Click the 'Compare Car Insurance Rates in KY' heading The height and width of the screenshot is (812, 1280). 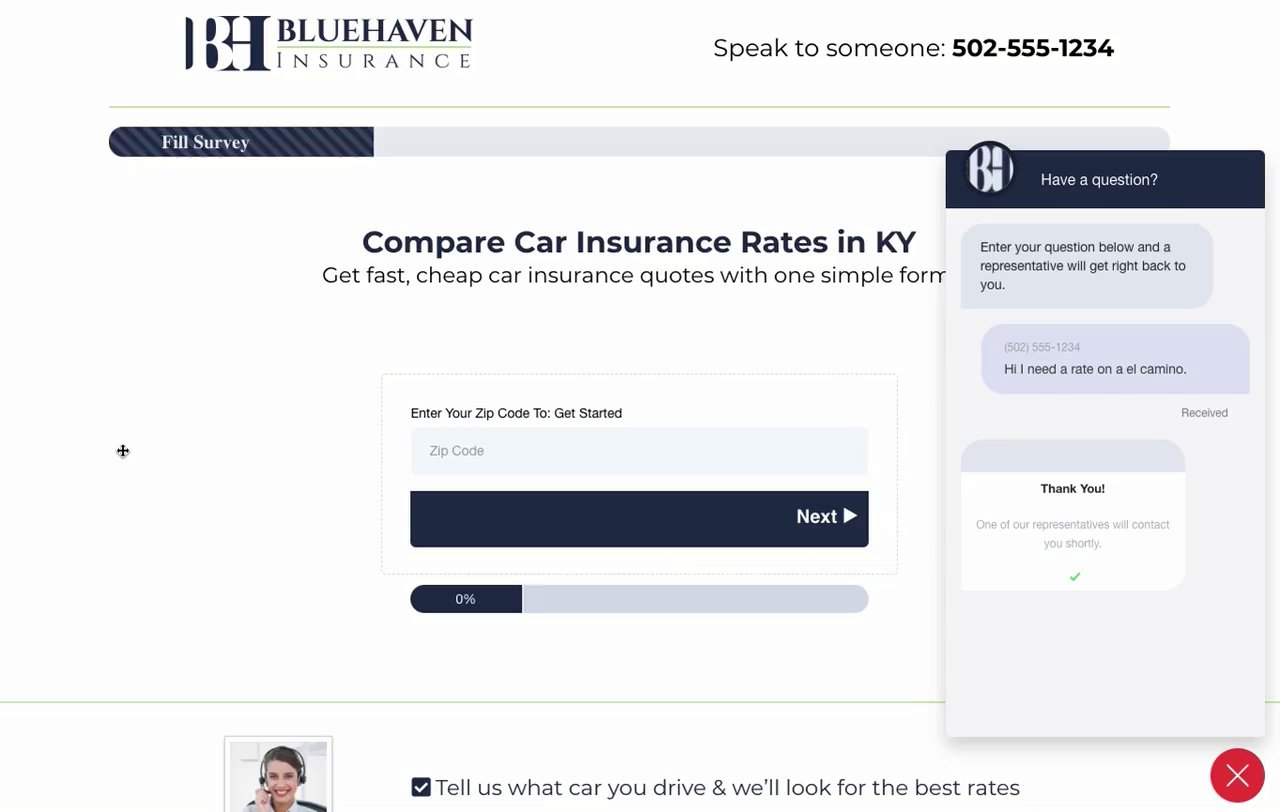638,242
